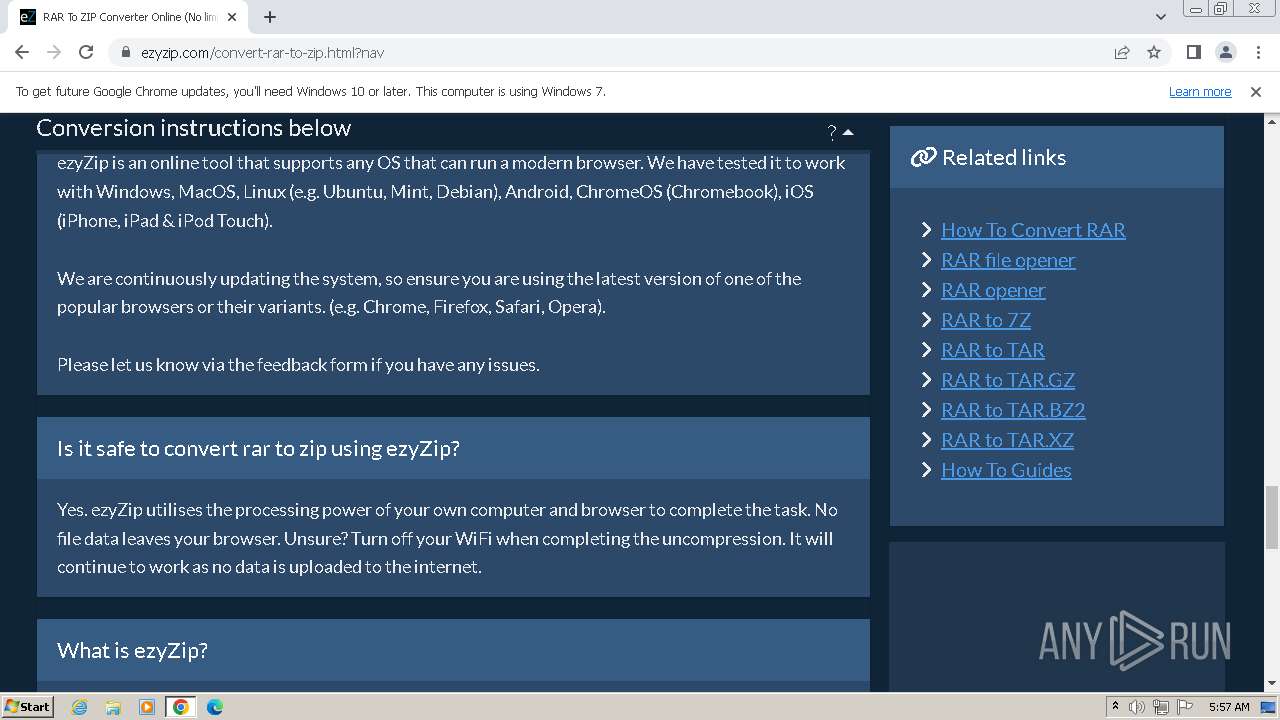The width and height of the screenshot is (1280, 720).
Task: Click the network tray icon
Action: (1161, 707)
